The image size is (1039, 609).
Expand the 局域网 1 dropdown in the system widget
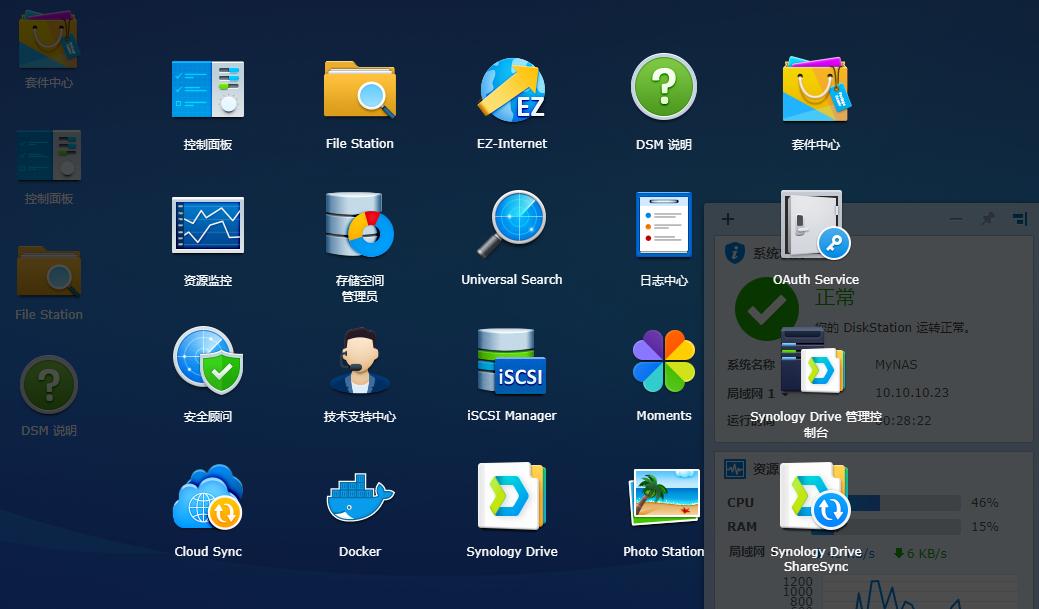point(786,394)
